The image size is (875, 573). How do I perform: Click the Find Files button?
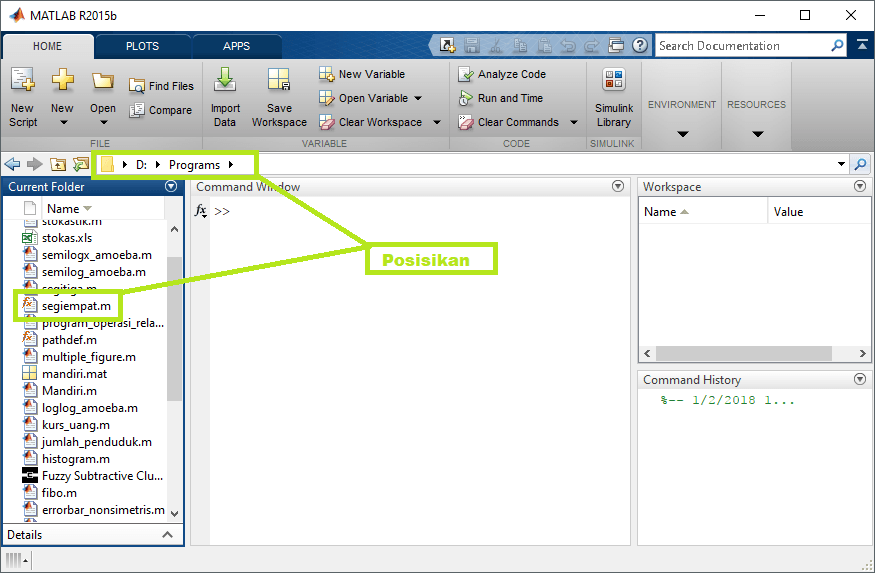pyautogui.click(x=161, y=86)
